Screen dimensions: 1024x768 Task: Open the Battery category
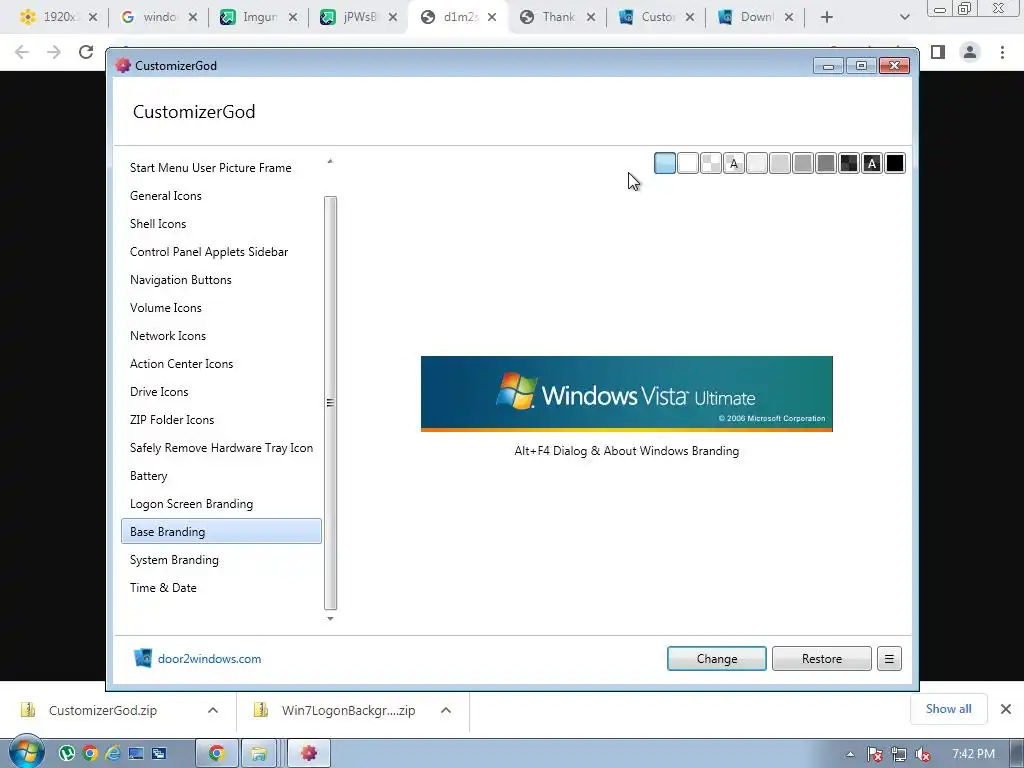click(221, 477)
